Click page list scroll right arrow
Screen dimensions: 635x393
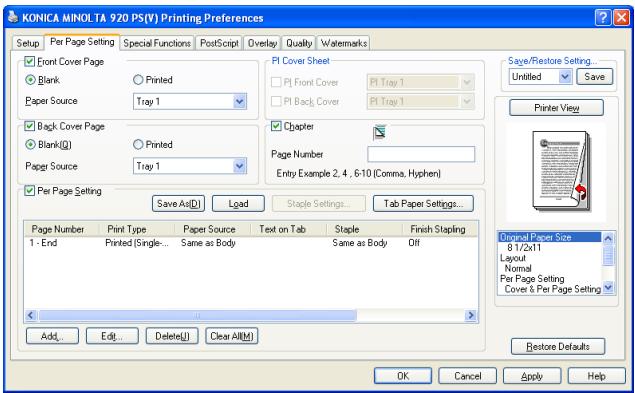point(471,315)
